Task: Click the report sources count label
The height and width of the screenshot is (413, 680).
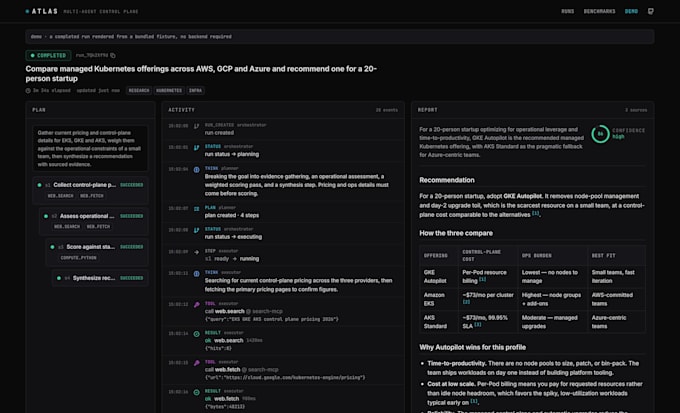Action: coord(636,110)
